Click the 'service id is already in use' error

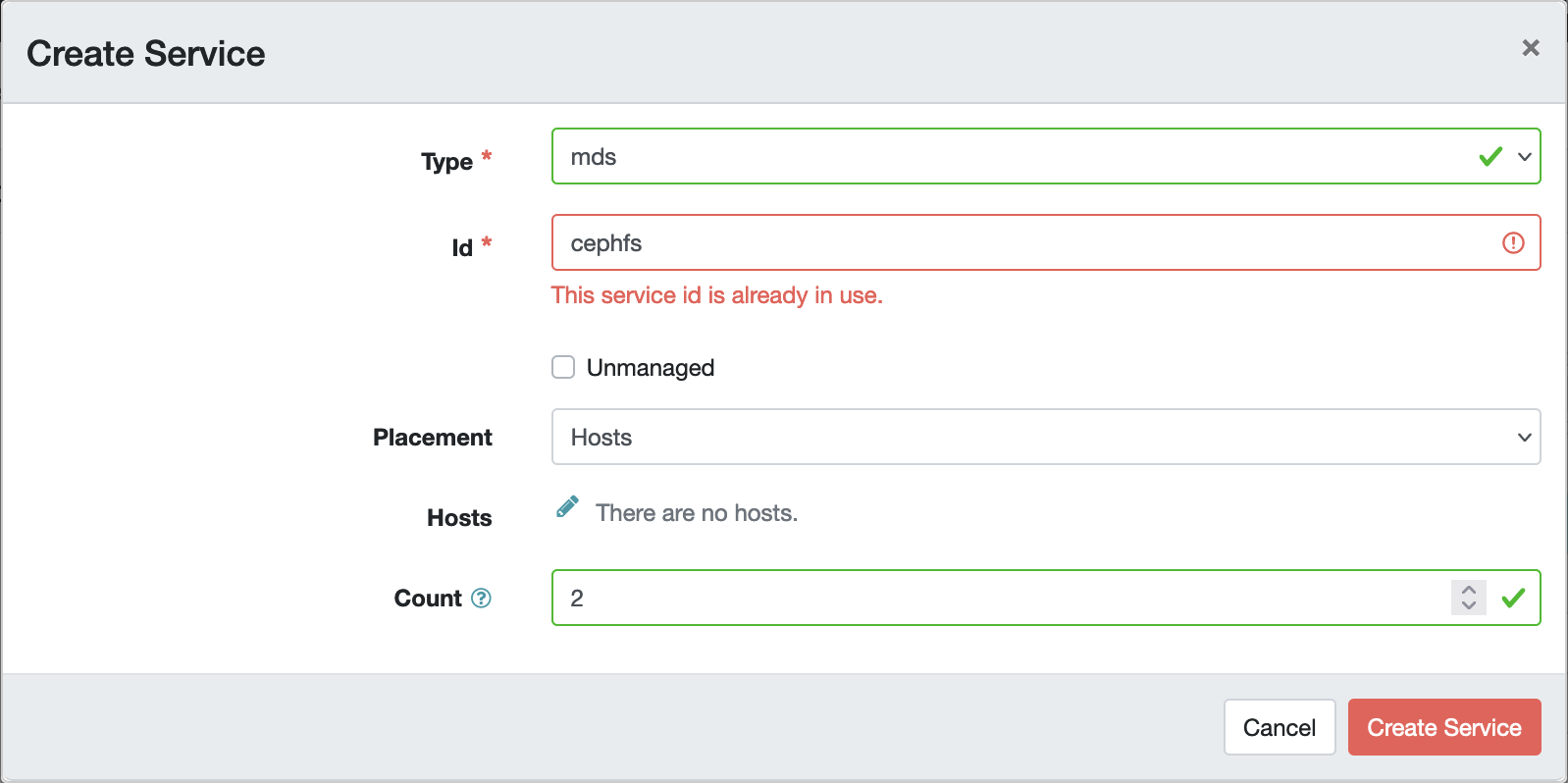point(716,295)
